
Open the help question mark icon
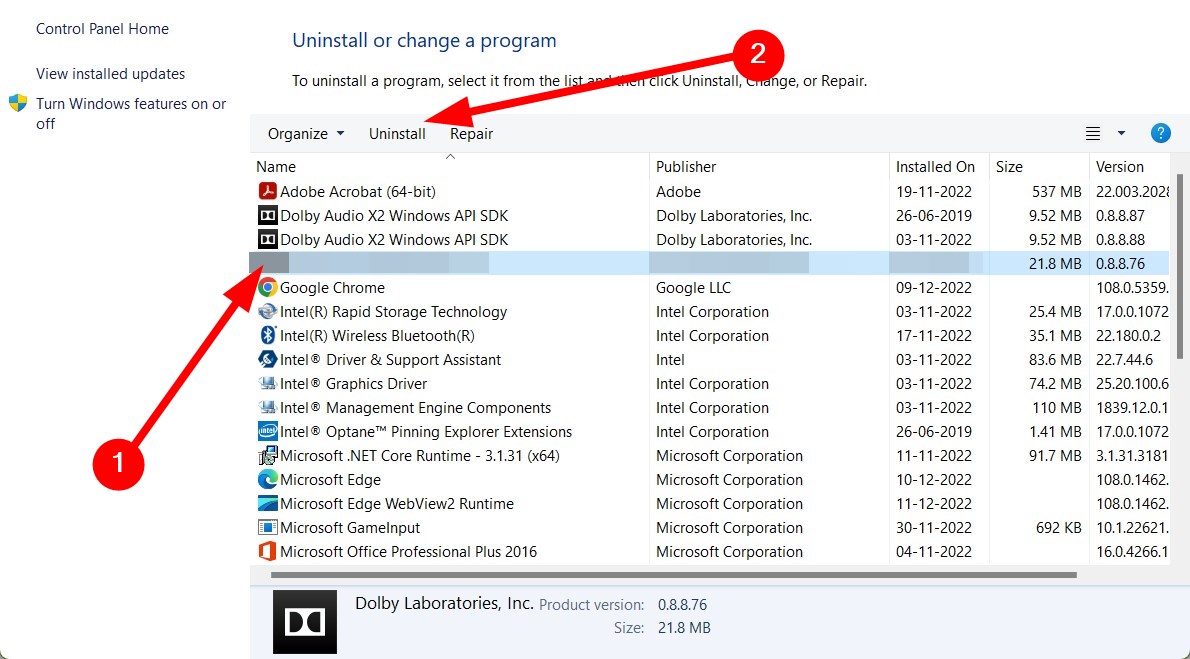tap(1160, 133)
